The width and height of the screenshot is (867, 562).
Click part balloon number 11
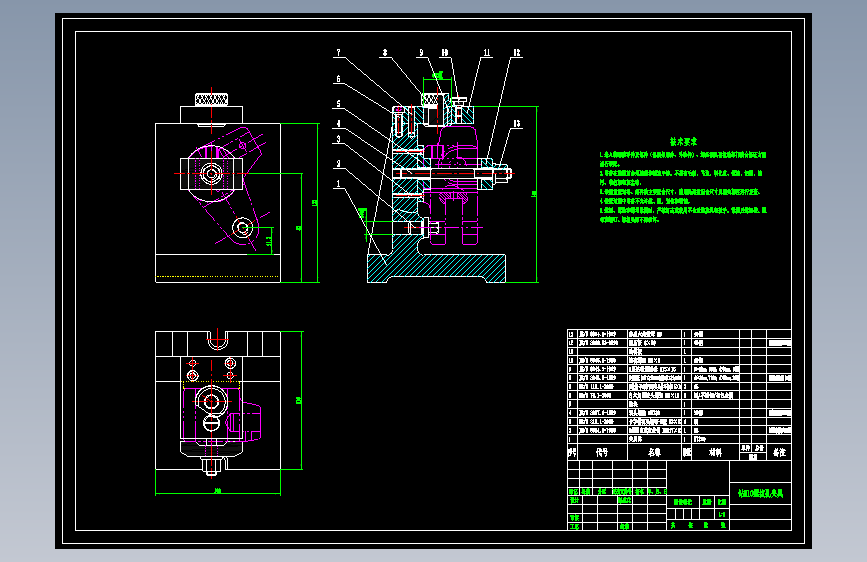pyautogui.click(x=487, y=53)
